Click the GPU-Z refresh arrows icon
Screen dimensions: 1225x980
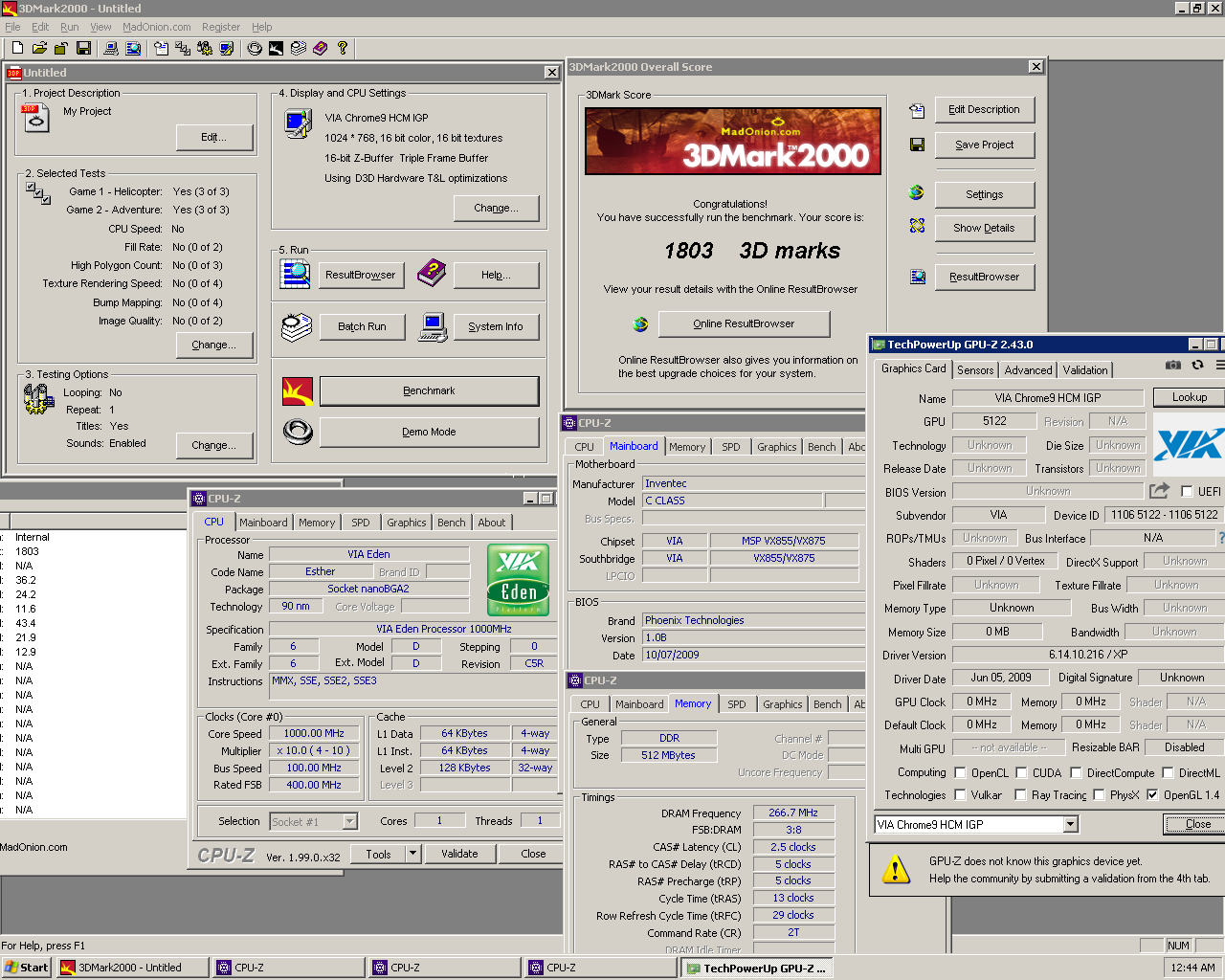pos(1197,365)
